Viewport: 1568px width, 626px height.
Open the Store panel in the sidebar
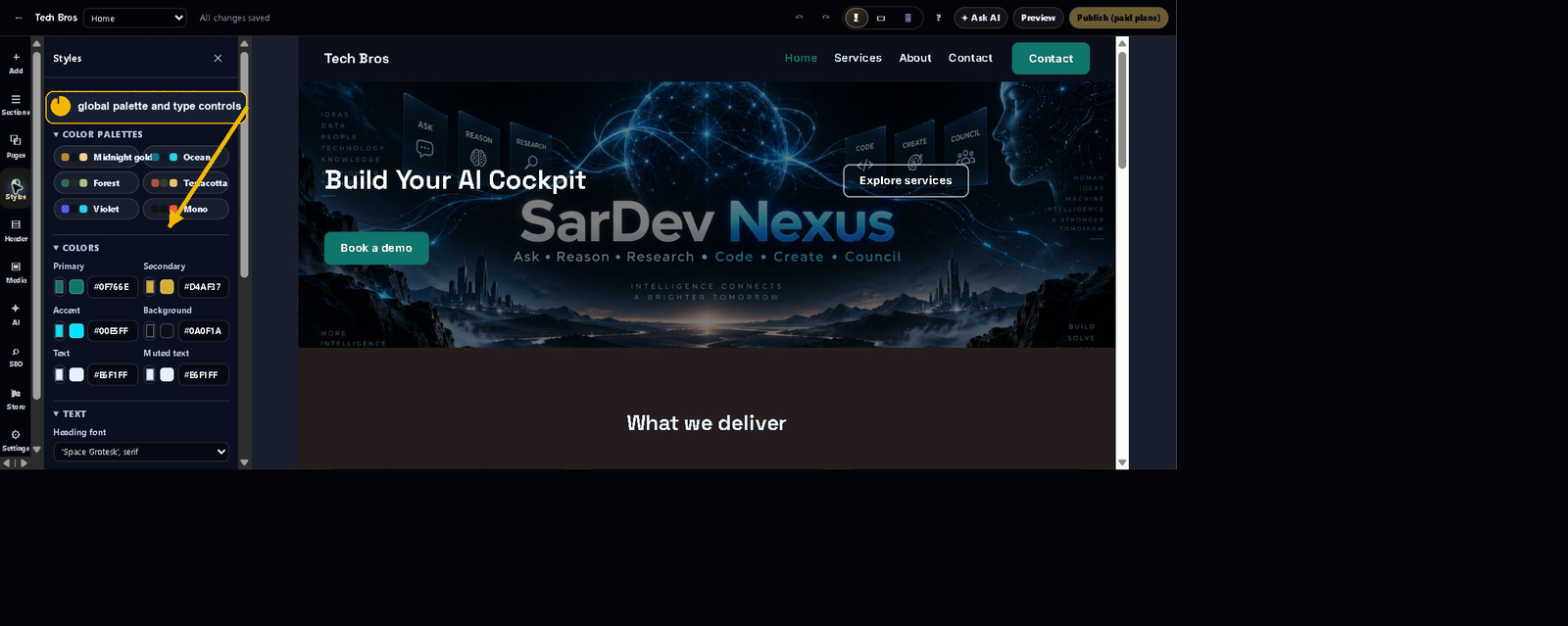(16, 399)
